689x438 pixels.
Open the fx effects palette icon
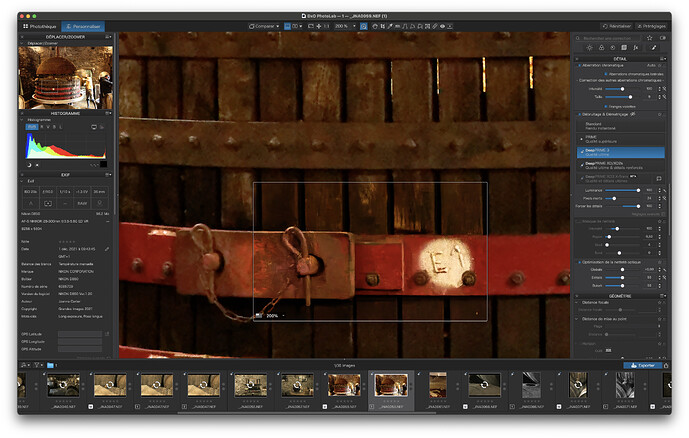[x=637, y=48]
